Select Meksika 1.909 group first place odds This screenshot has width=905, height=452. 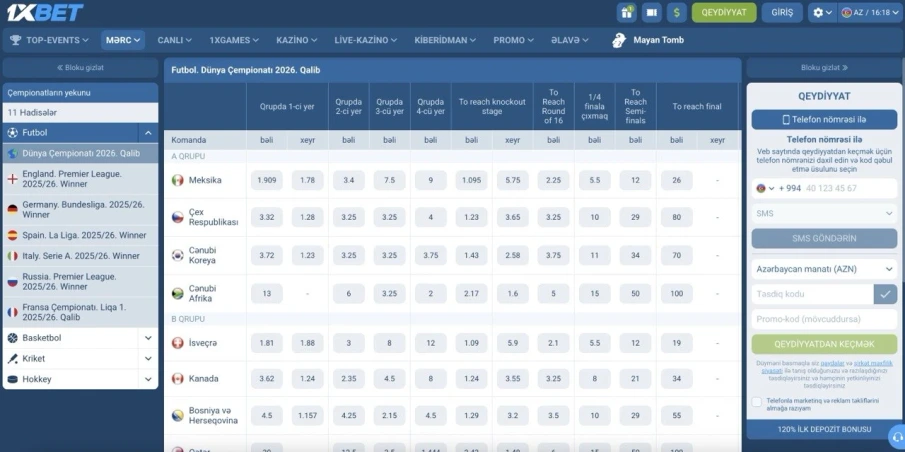click(x=267, y=181)
